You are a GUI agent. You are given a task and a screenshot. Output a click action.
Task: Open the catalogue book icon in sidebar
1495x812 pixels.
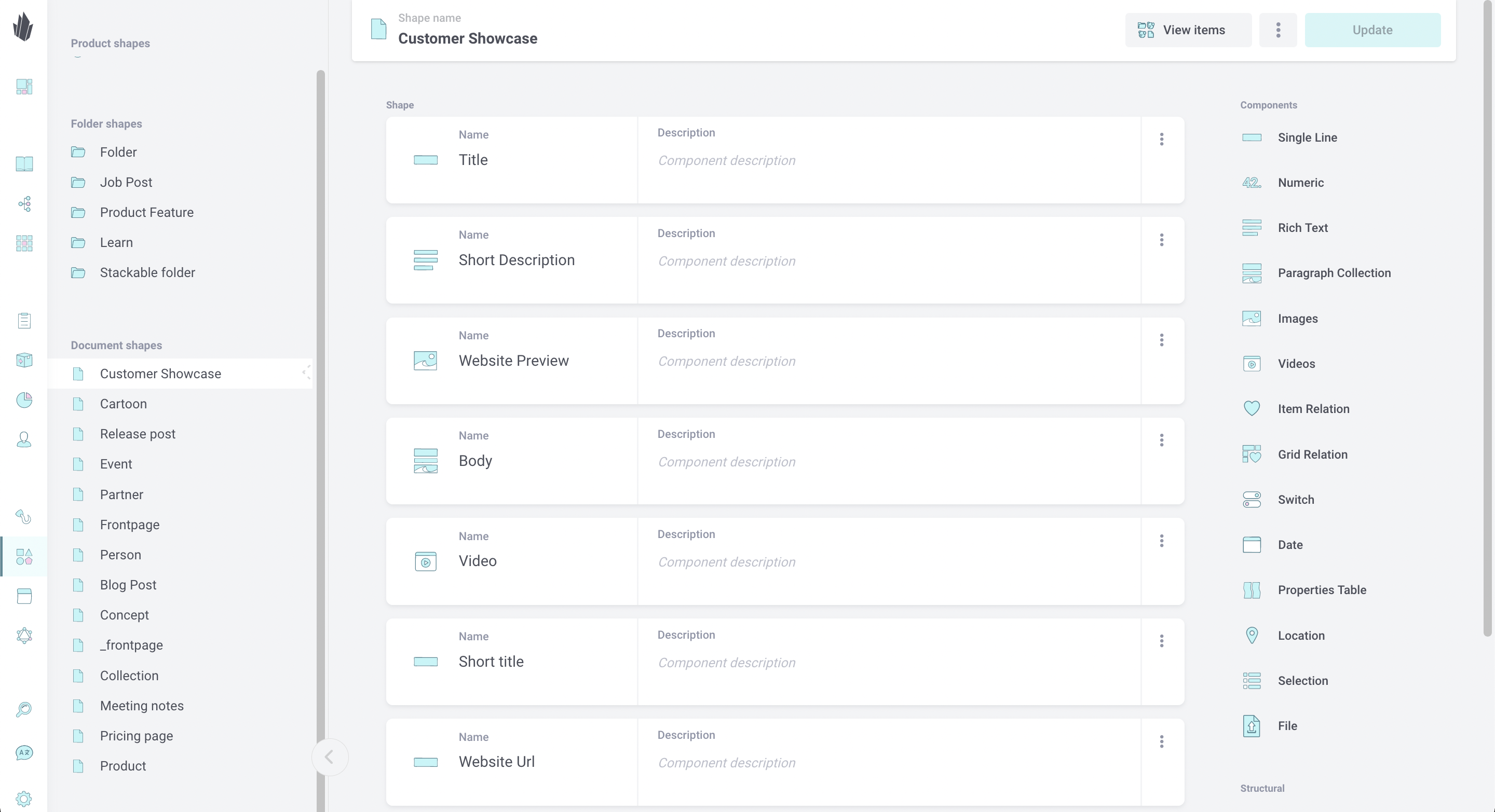[x=24, y=164]
